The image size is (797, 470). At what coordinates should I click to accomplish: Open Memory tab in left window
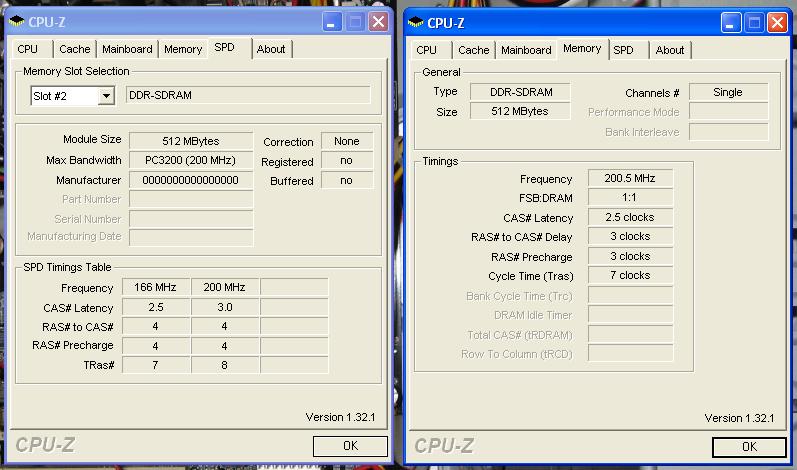click(183, 49)
